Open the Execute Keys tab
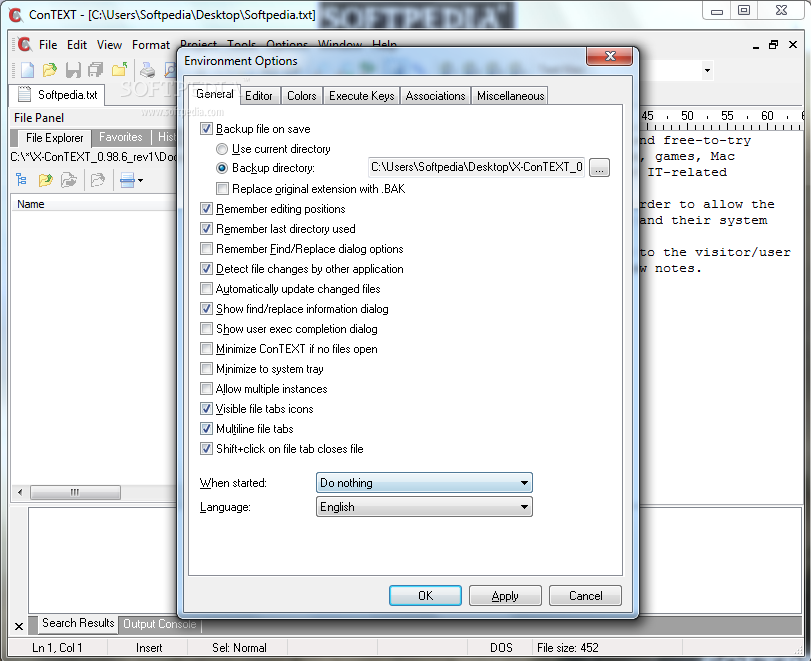The height and width of the screenshot is (661, 811). 362,96
